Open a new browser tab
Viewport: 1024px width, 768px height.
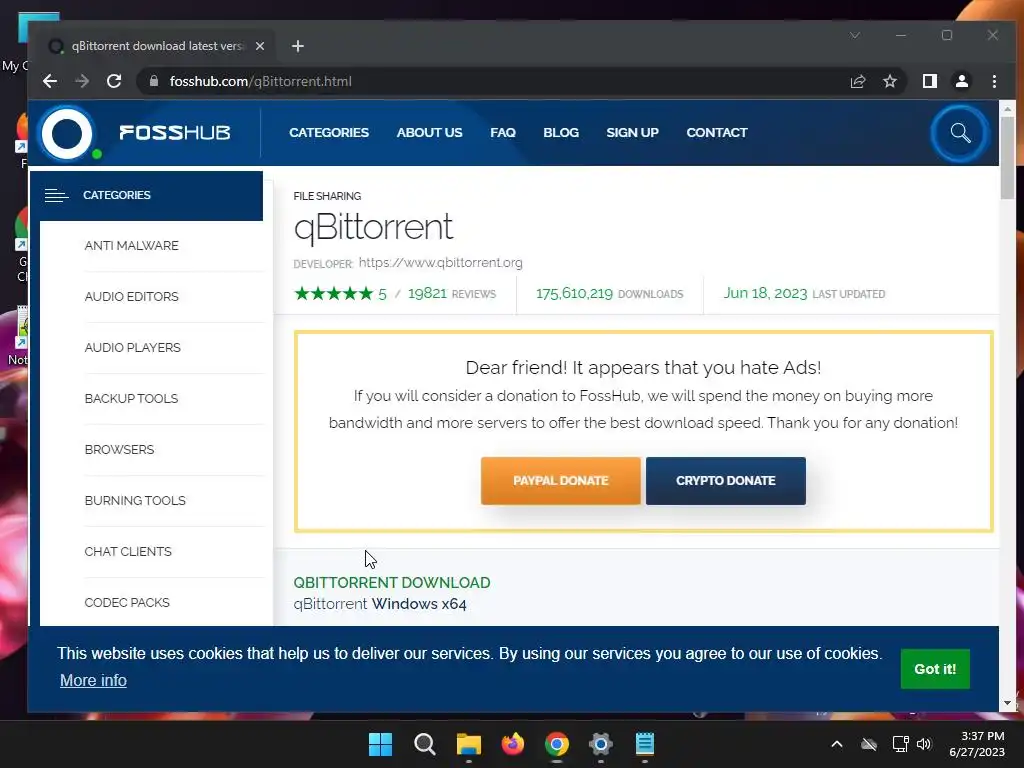[x=298, y=46]
